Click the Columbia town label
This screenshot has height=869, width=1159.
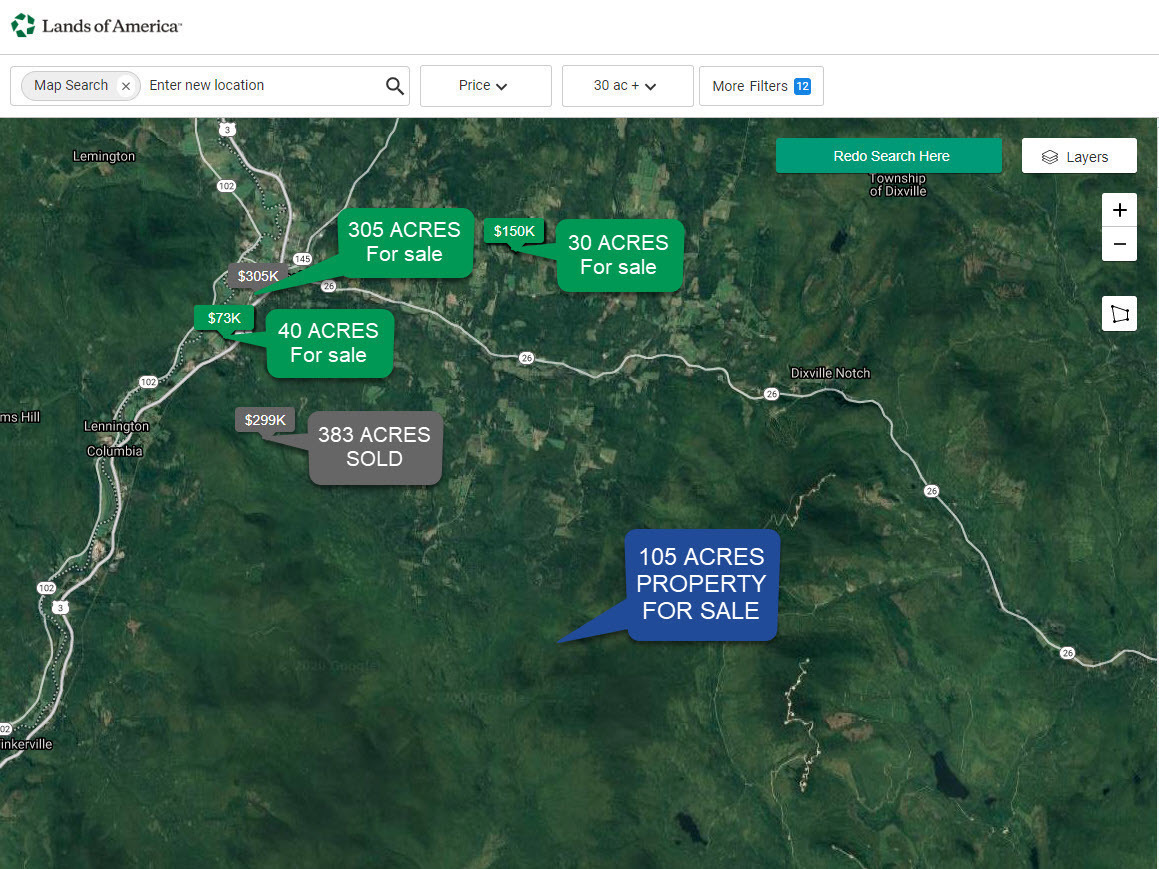(115, 451)
